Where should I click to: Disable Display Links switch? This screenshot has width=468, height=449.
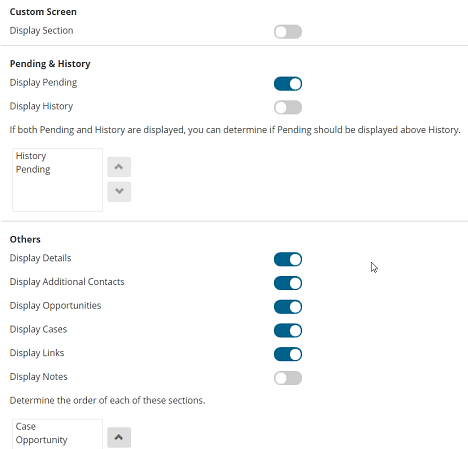pyautogui.click(x=288, y=354)
